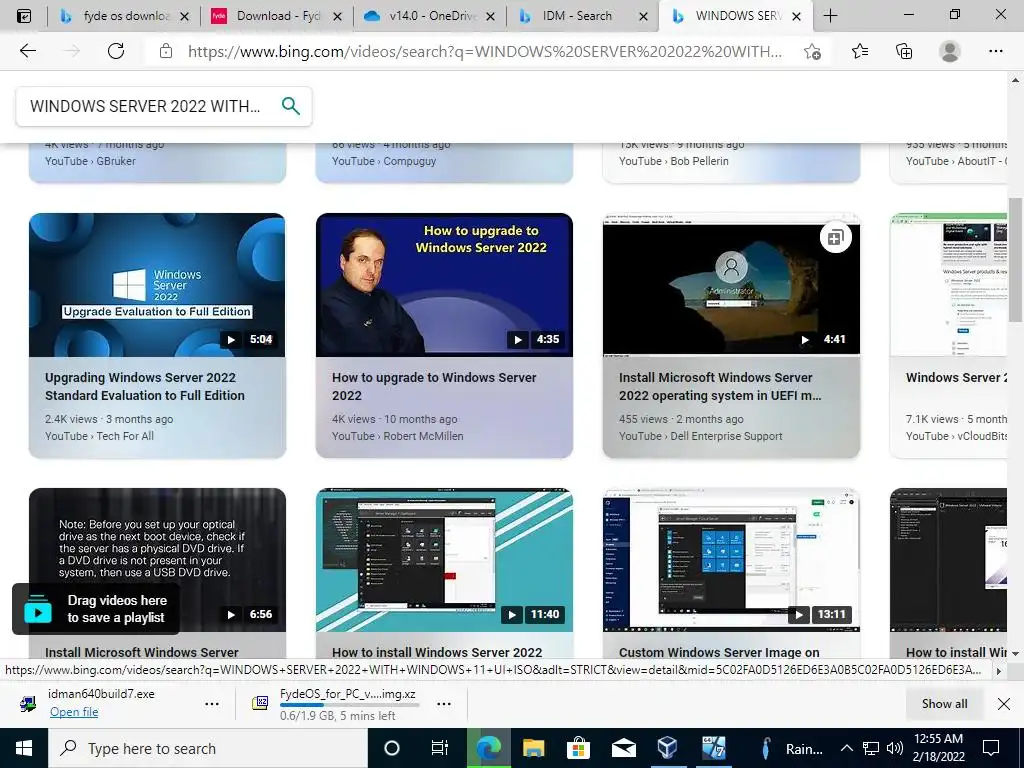Close the downloads bar
1024x768 pixels.
[x=1004, y=703]
